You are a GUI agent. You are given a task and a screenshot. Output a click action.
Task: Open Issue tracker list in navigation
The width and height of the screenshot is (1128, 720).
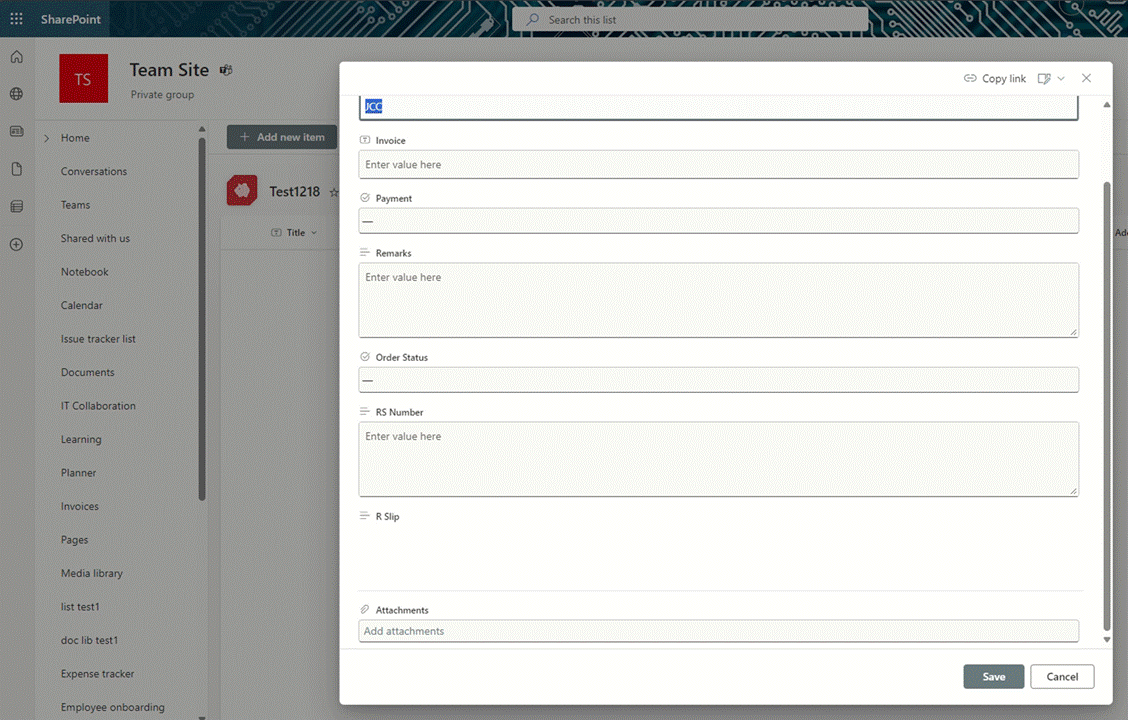(98, 339)
